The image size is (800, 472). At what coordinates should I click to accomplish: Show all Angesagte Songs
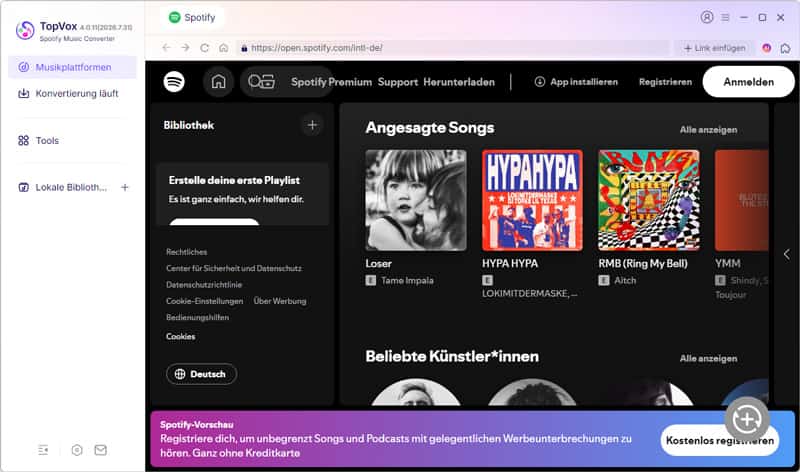point(708,130)
